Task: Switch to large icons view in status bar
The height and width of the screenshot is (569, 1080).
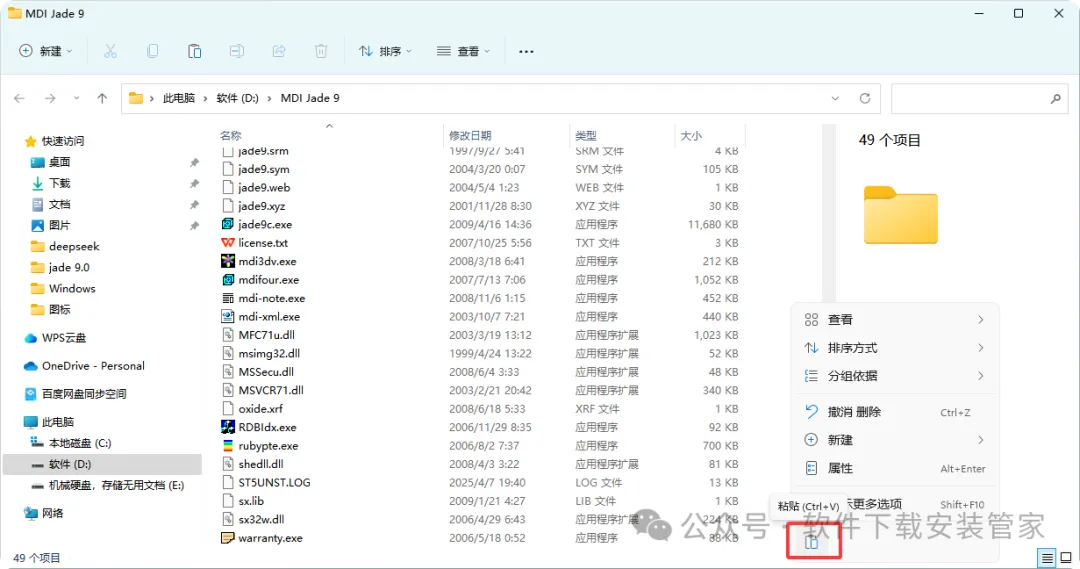Action: tap(1066, 558)
